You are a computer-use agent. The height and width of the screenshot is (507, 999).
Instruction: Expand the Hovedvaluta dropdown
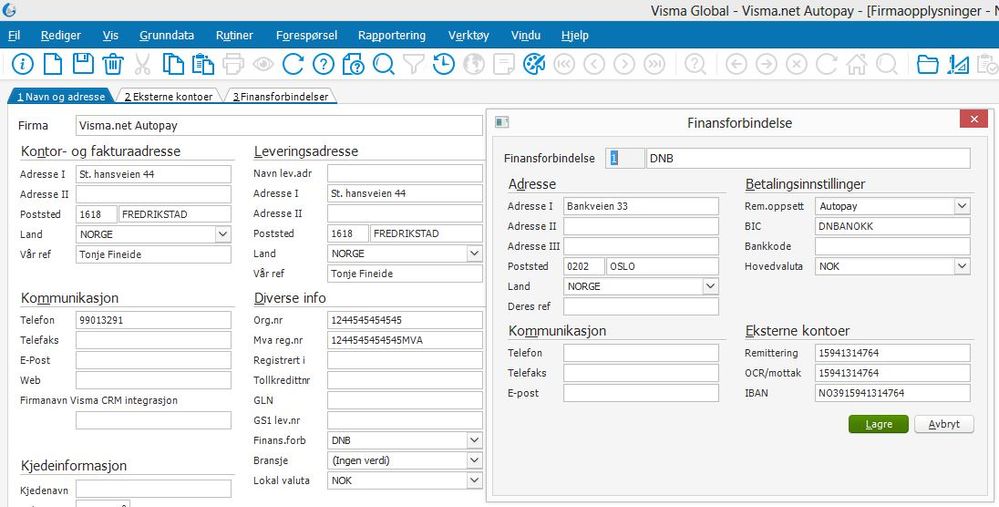coord(962,266)
